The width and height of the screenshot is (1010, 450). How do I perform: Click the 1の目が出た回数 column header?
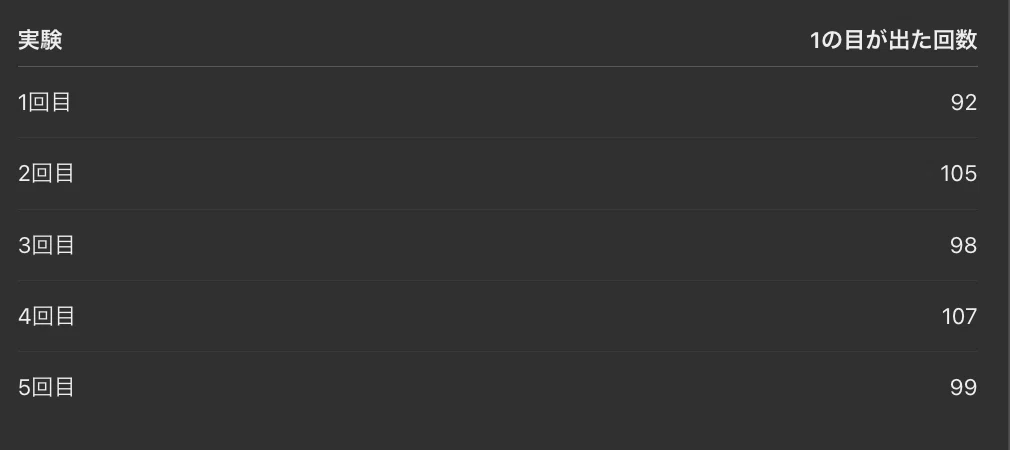click(893, 41)
